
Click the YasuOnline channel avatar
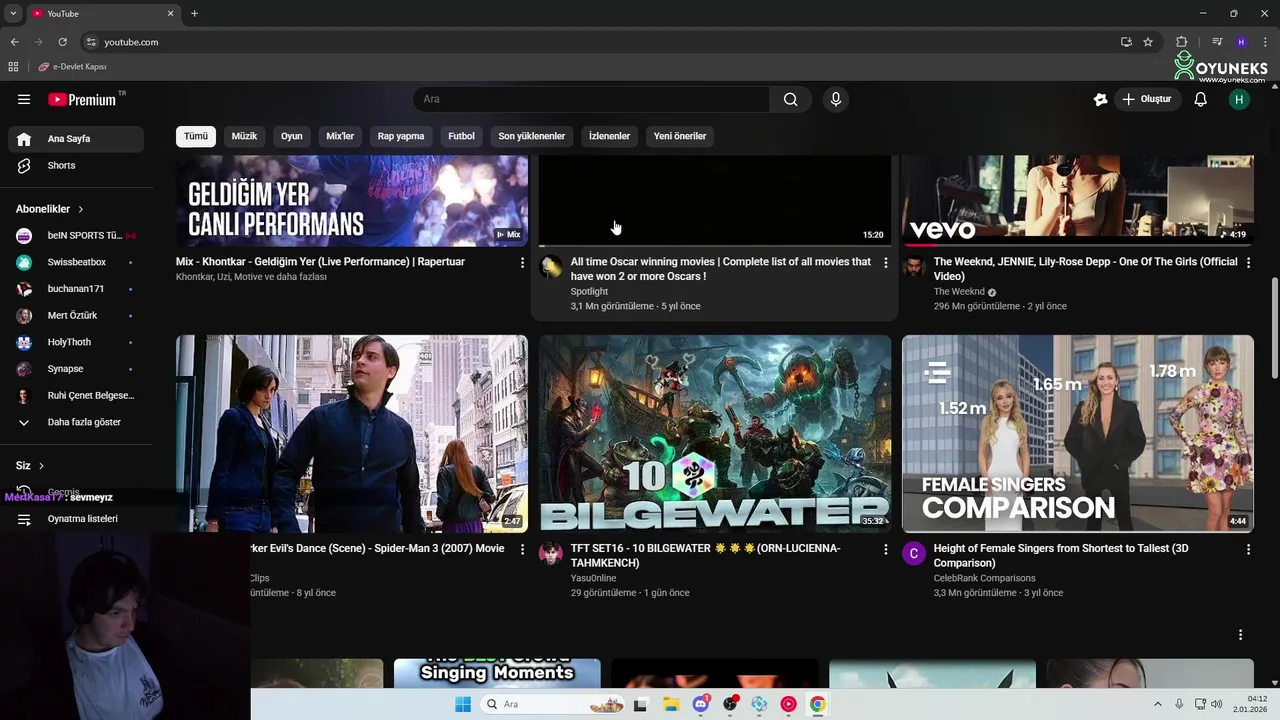tap(551, 554)
